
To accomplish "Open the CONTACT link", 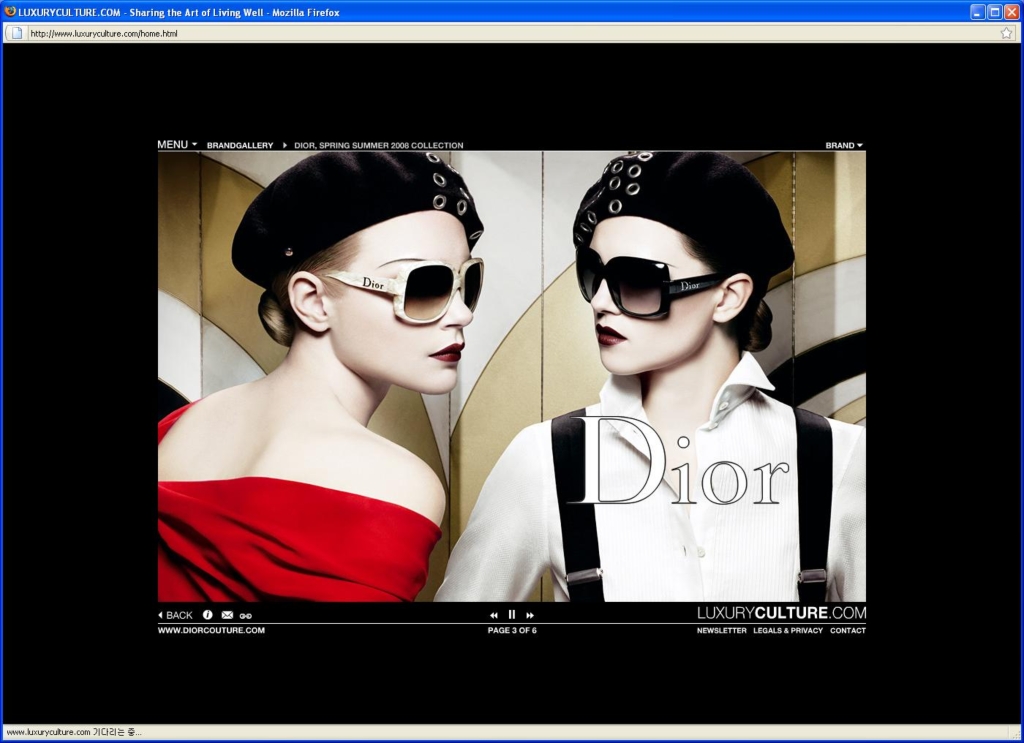I will pos(848,630).
